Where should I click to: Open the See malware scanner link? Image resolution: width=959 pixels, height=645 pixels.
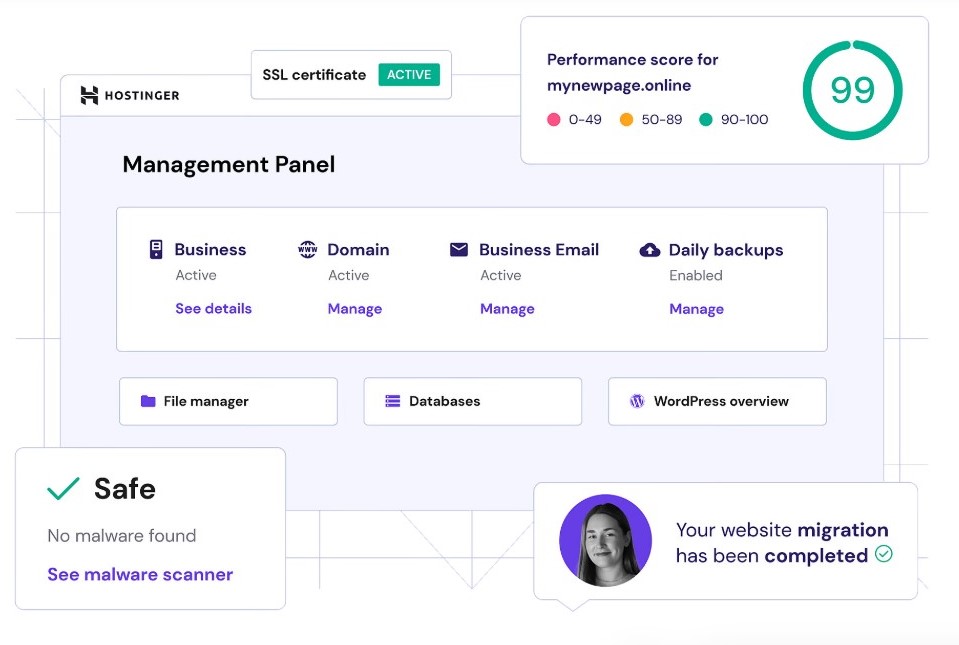[x=140, y=575]
